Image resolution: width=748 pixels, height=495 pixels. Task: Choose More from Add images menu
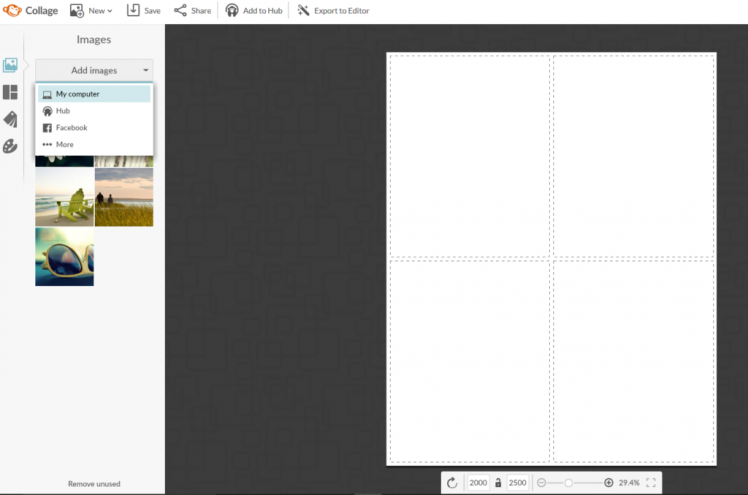[94, 144]
